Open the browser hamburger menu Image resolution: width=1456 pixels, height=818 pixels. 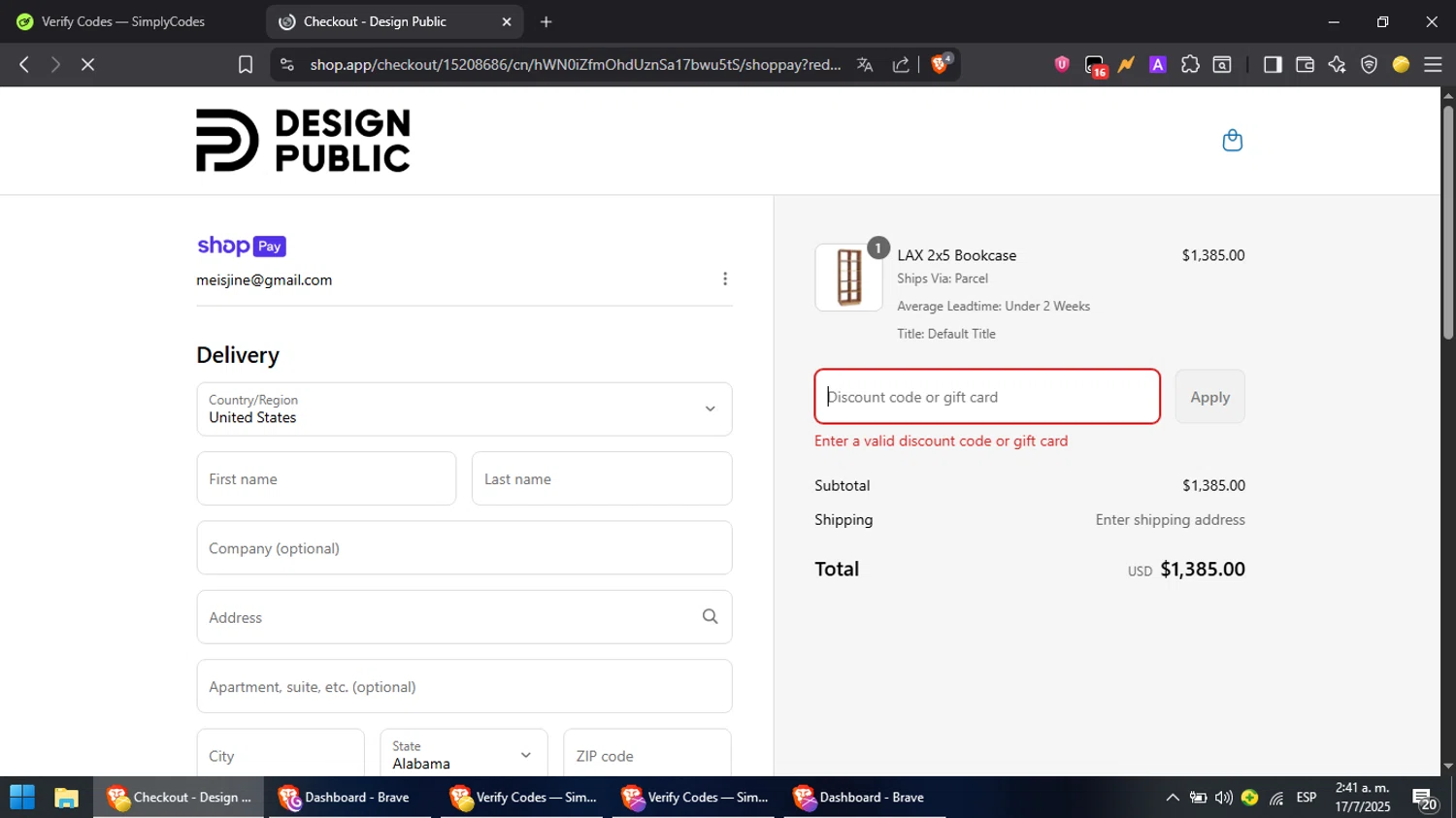tap(1433, 64)
